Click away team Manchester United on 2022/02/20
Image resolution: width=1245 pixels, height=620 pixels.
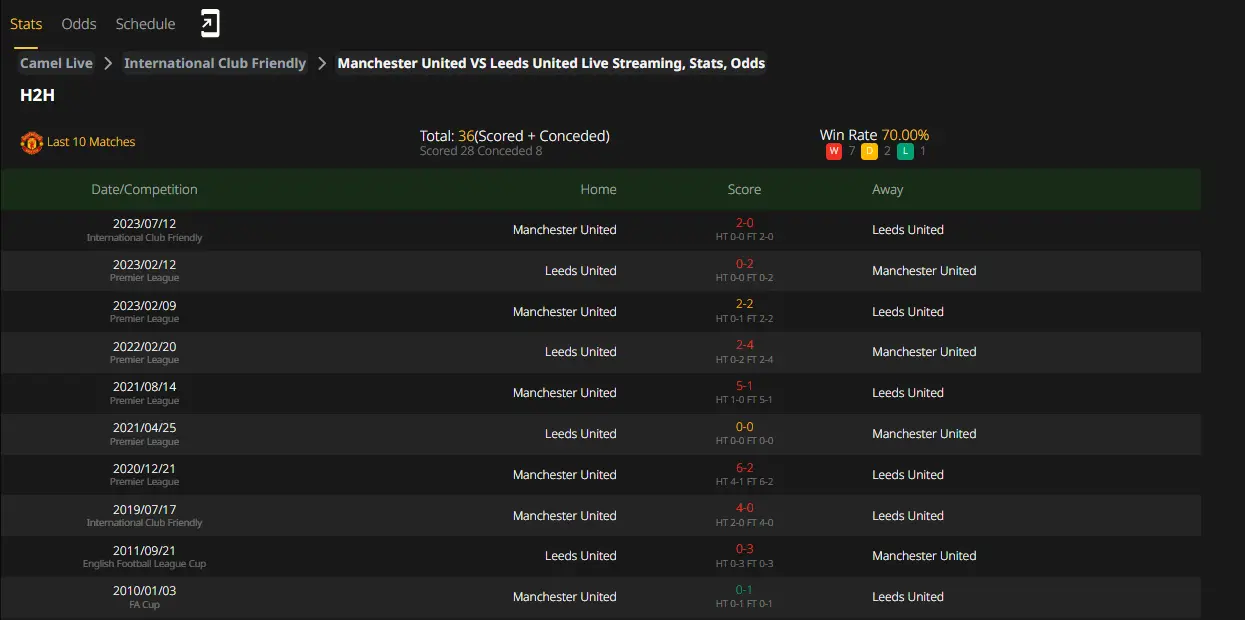click(924, 352)
